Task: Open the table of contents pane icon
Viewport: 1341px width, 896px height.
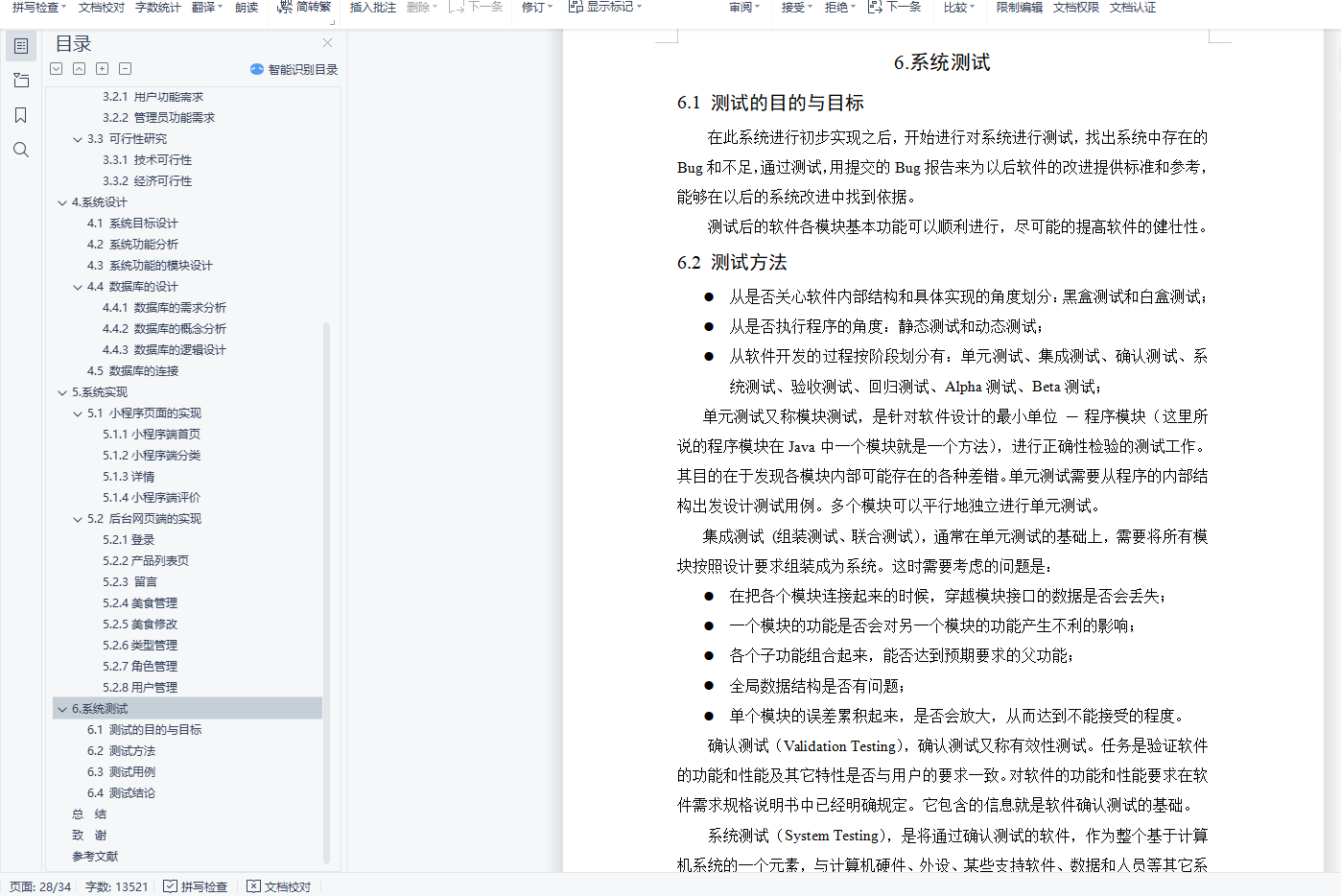Action: tap(21, 46)
